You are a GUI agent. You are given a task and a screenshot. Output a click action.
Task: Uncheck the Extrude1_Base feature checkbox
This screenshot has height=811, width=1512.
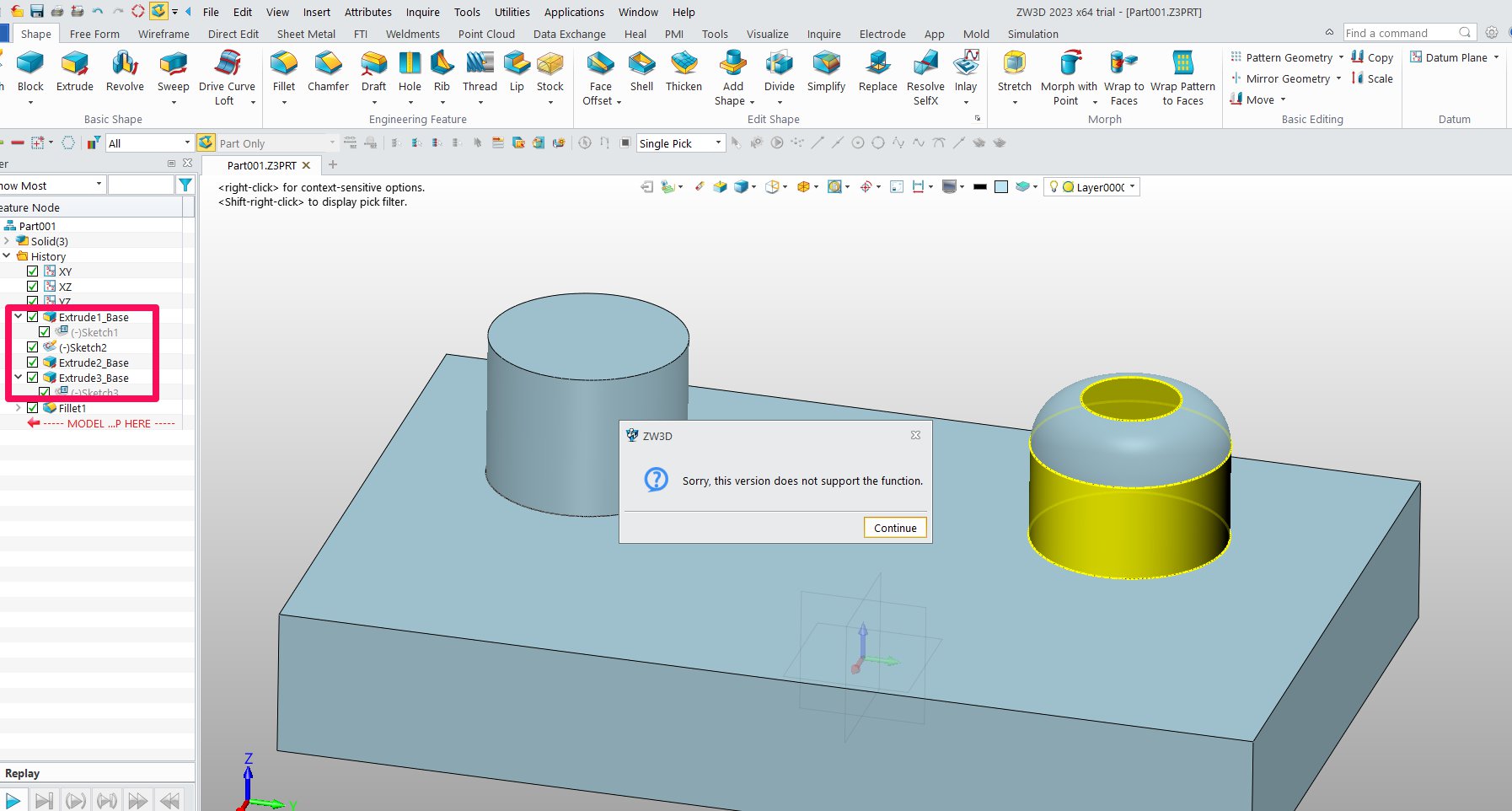[x=32, y=317]
